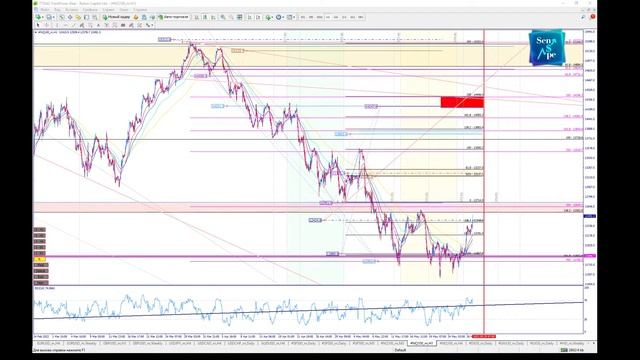
Task: Toggle the Navigator panel
Action: (78, 17)
